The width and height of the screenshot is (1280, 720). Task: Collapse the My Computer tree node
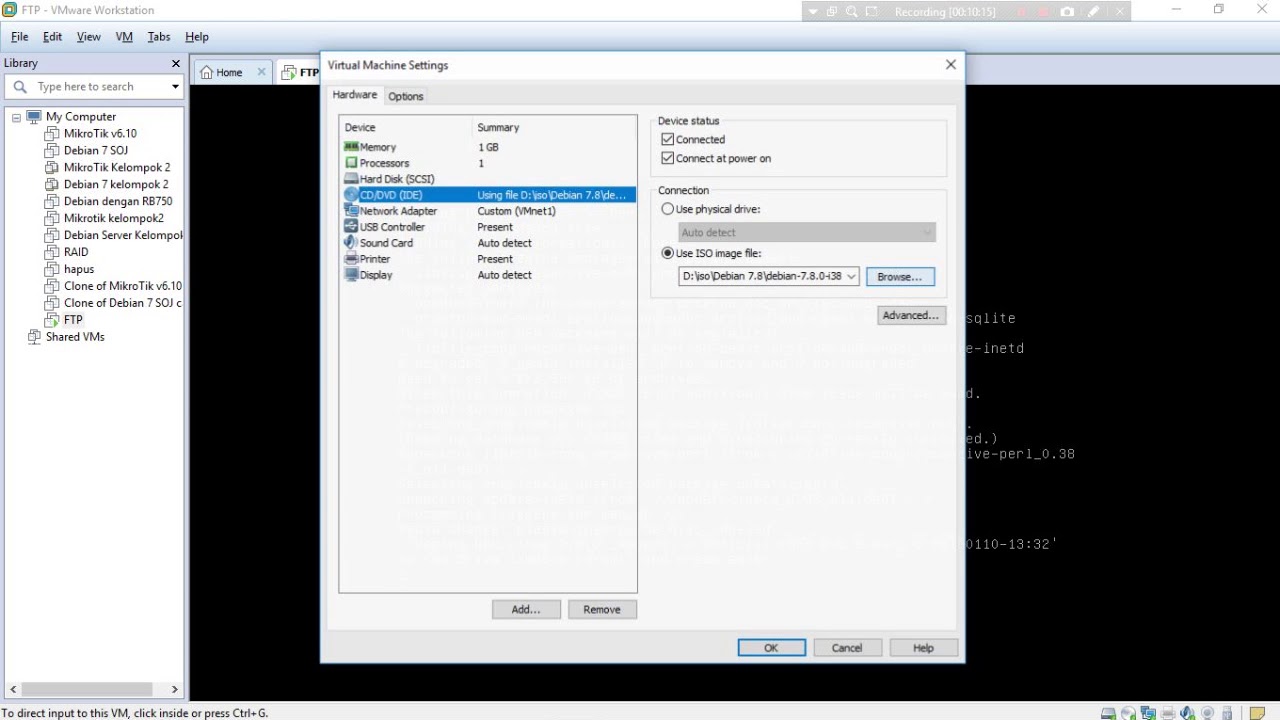pyautogui.click(x=16, y=117)
